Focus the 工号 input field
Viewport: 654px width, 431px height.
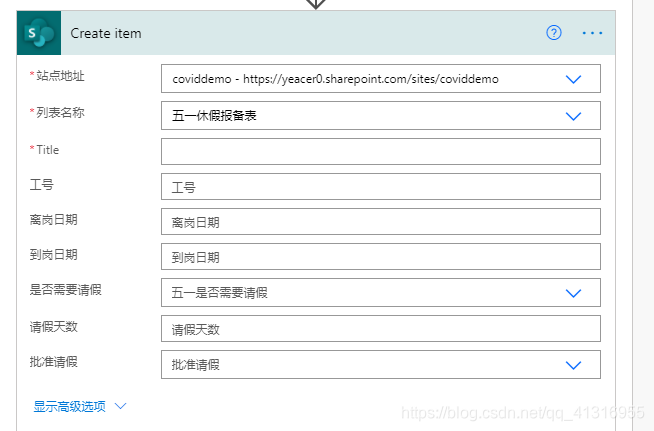(381, 187)
